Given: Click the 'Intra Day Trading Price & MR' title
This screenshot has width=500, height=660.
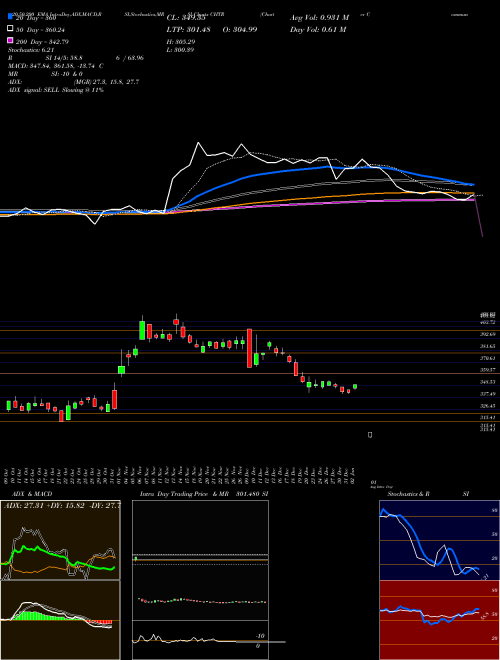Looking at the screenshot, I should pyautogui.click(x=184, y=494).
